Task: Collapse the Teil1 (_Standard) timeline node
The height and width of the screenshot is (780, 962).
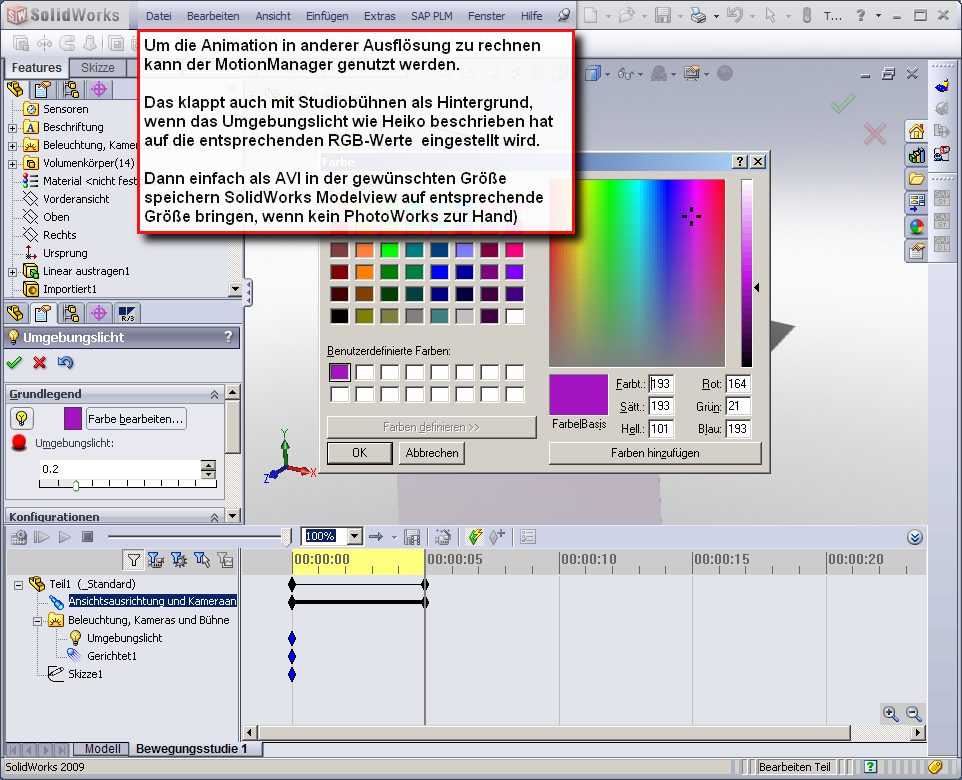Action: [18, 585]
